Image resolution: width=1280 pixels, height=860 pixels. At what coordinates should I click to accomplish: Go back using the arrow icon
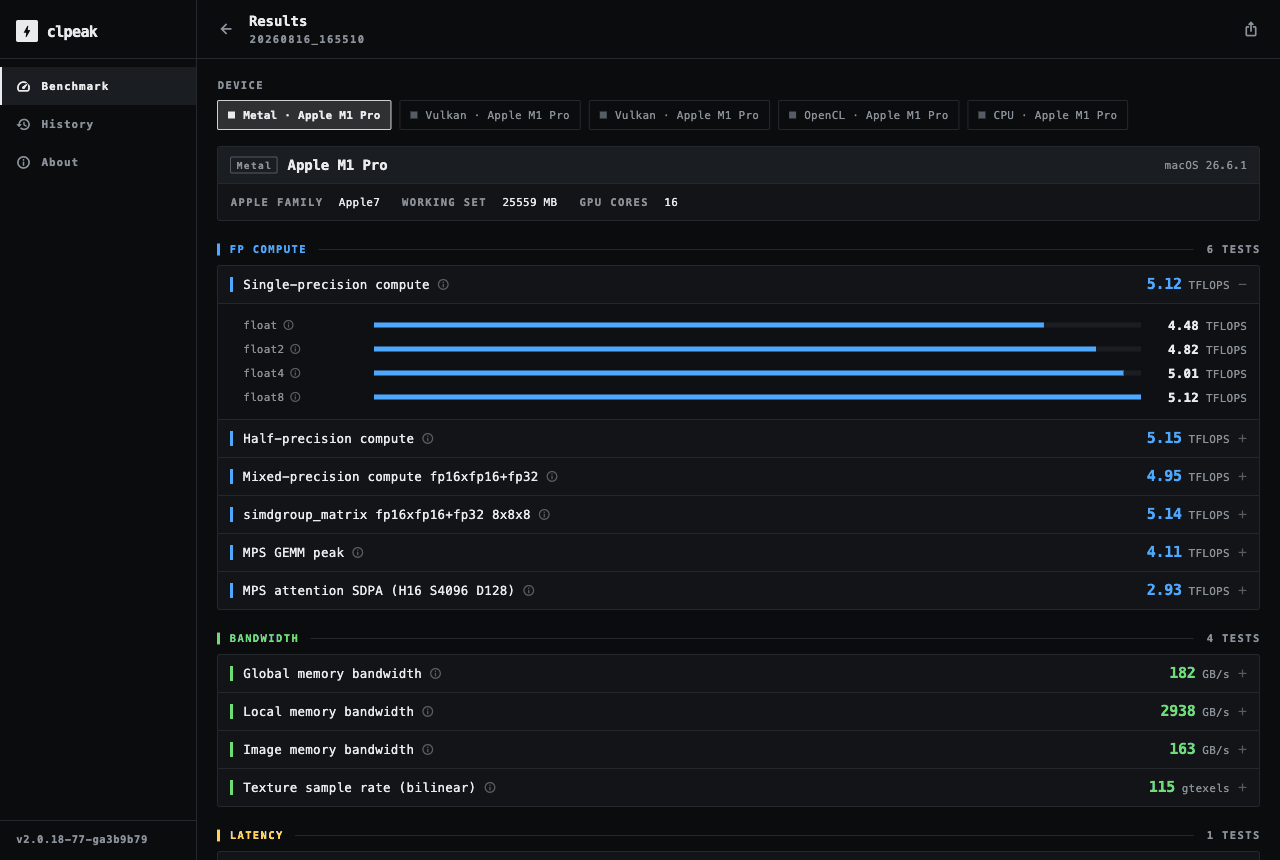click(226, 29)
